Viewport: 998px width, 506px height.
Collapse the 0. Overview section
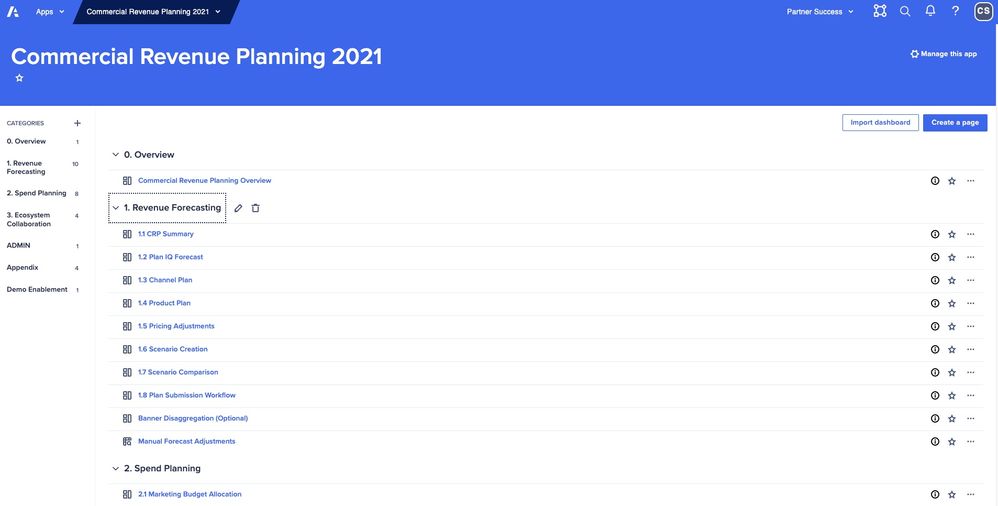point(115,155)
